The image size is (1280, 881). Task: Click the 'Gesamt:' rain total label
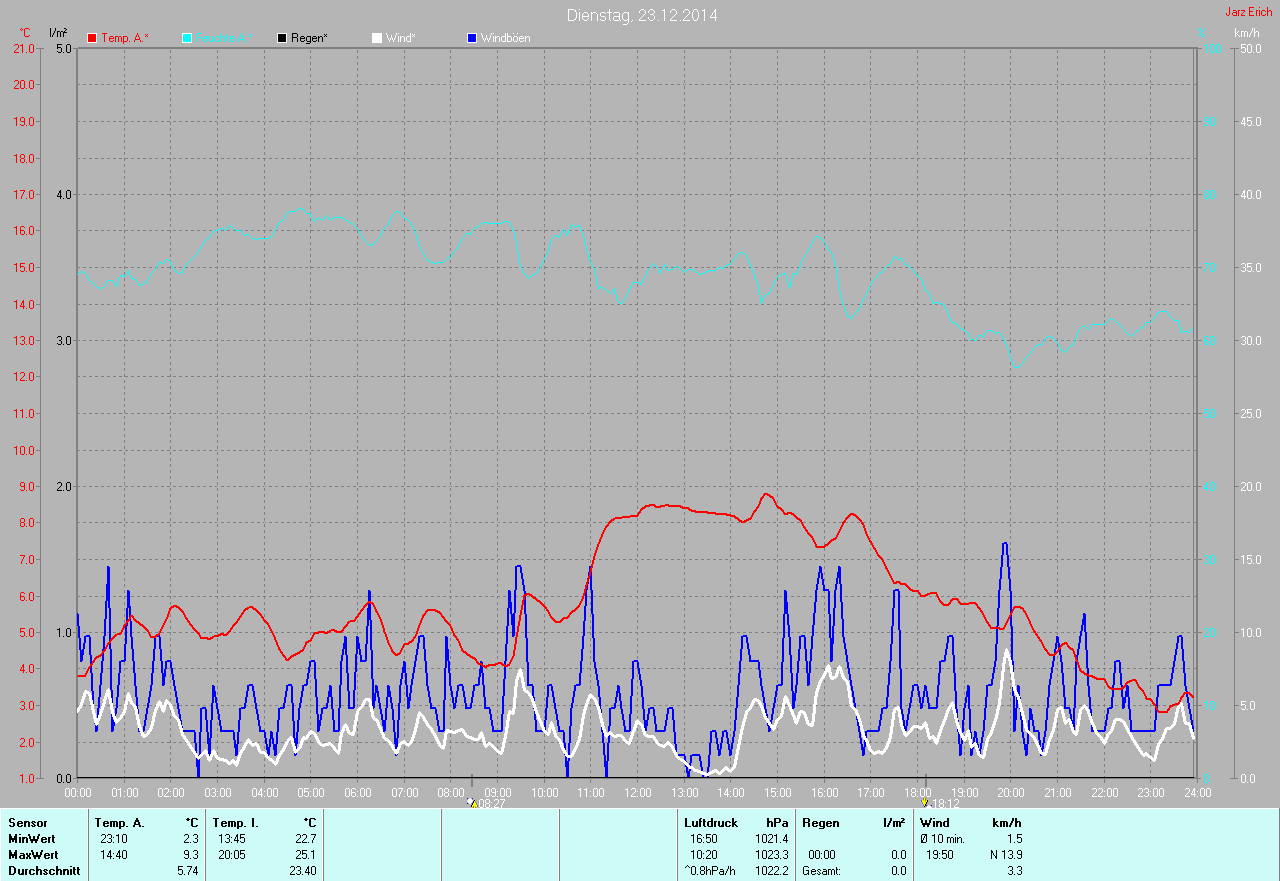(x=822, y=870)
